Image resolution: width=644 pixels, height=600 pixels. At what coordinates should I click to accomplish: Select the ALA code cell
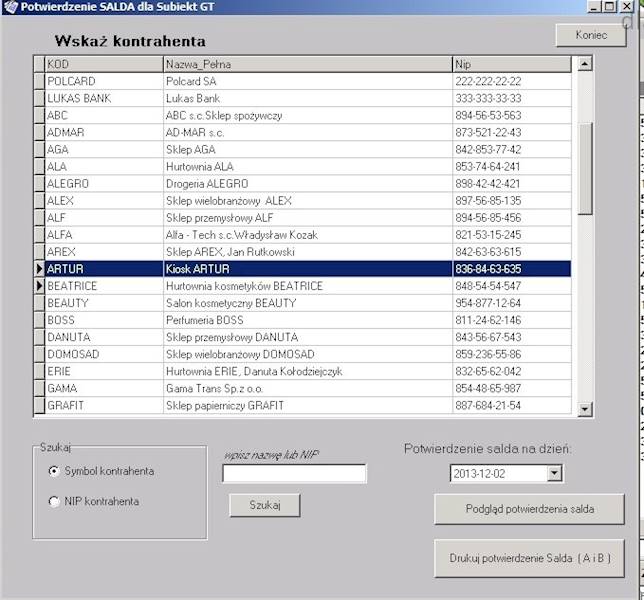[x=104, y=166]
